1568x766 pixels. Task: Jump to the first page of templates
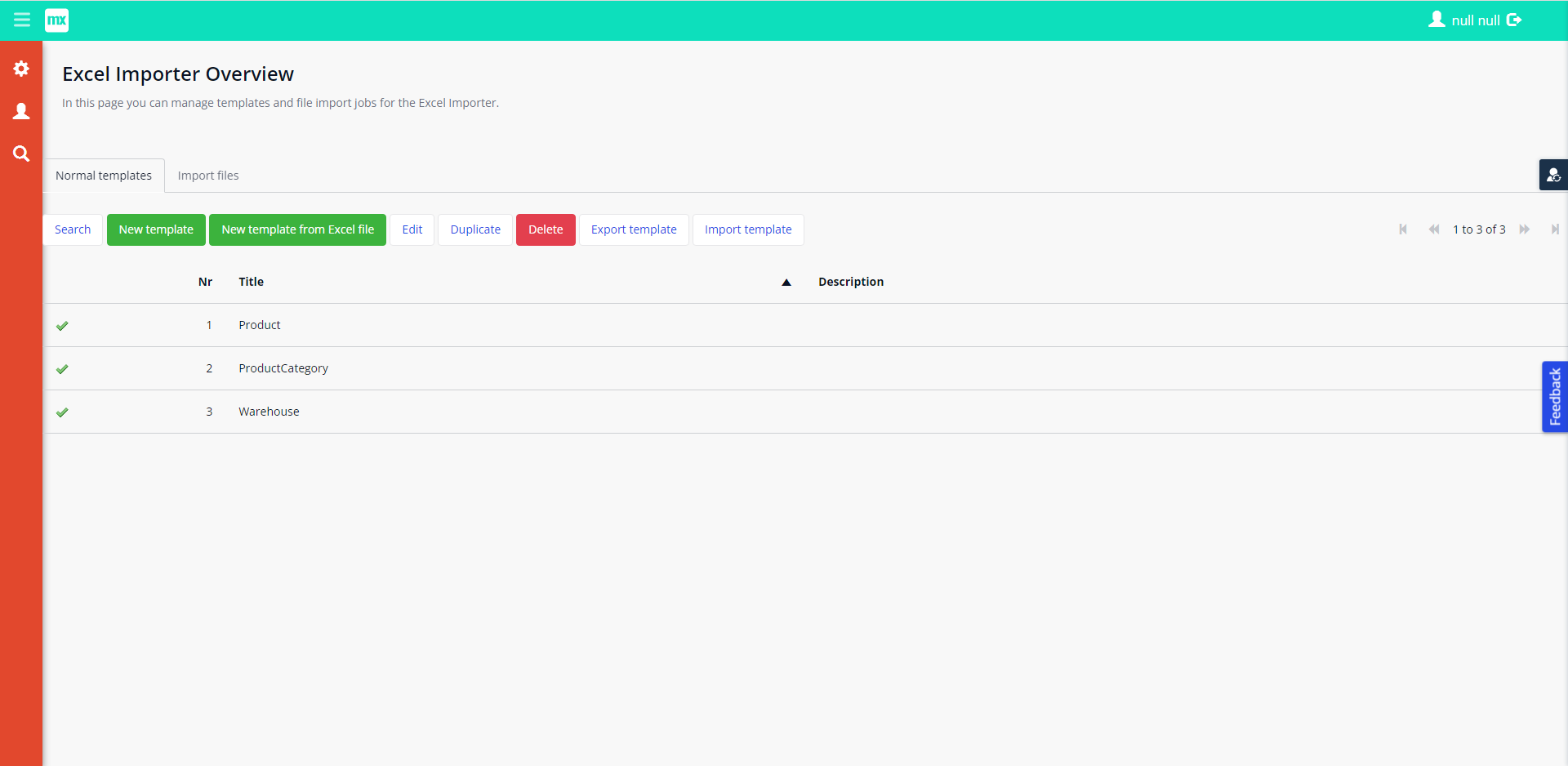tap(1404, 229)
